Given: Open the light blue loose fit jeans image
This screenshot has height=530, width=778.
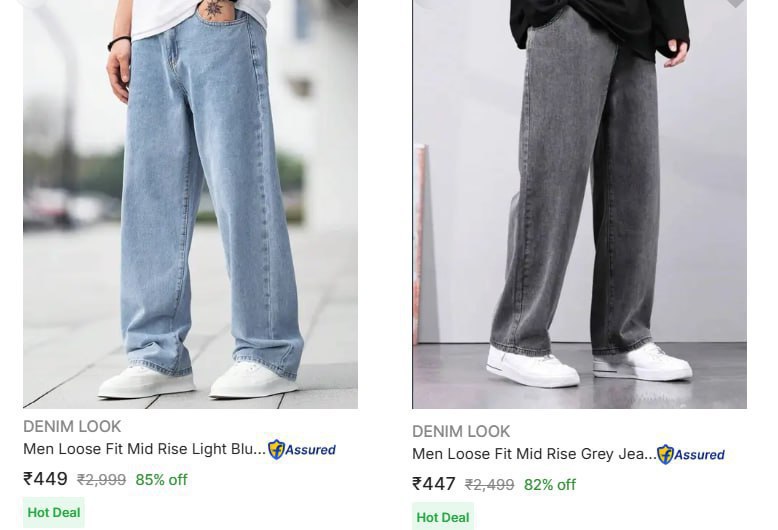Looking at the screenshot, I should [x=191, y=204].
